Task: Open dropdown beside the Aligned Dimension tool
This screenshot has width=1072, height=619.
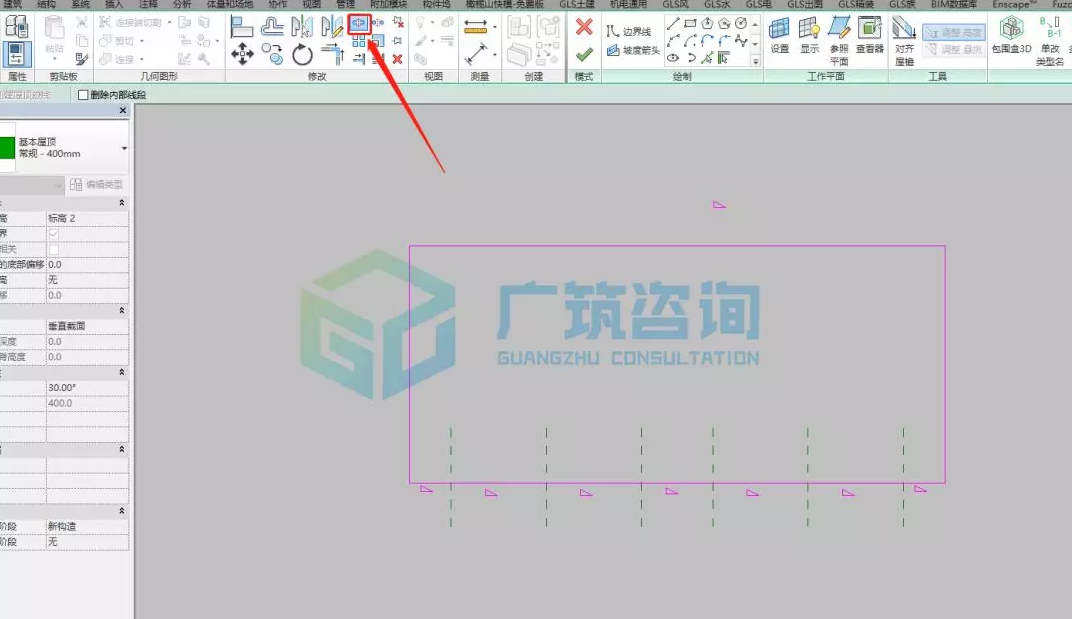Action: point(495,54)
